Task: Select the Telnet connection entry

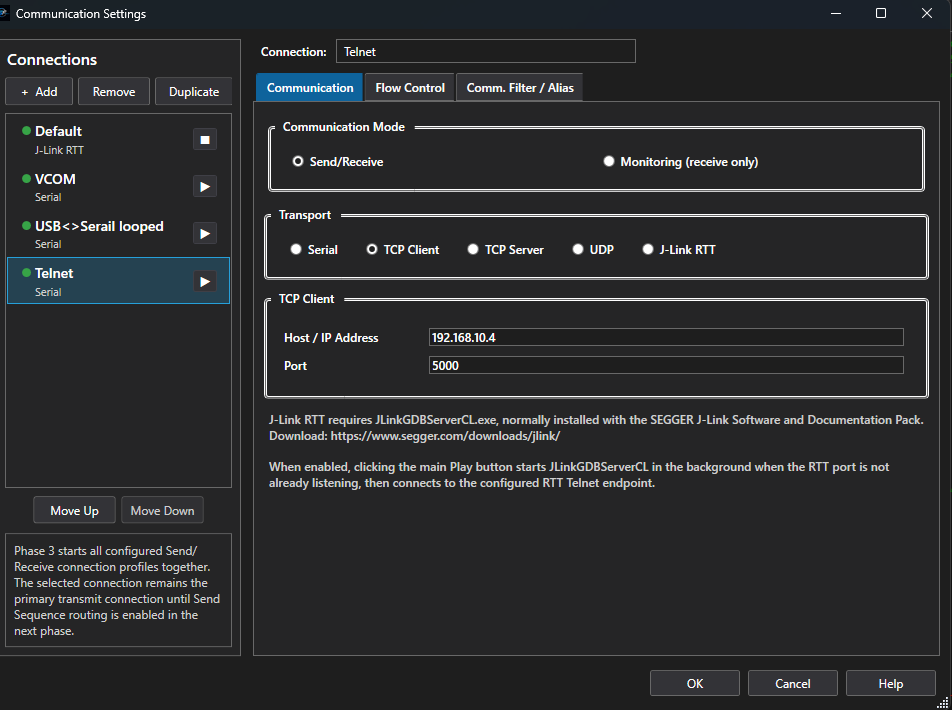Action: pos(118,281)
